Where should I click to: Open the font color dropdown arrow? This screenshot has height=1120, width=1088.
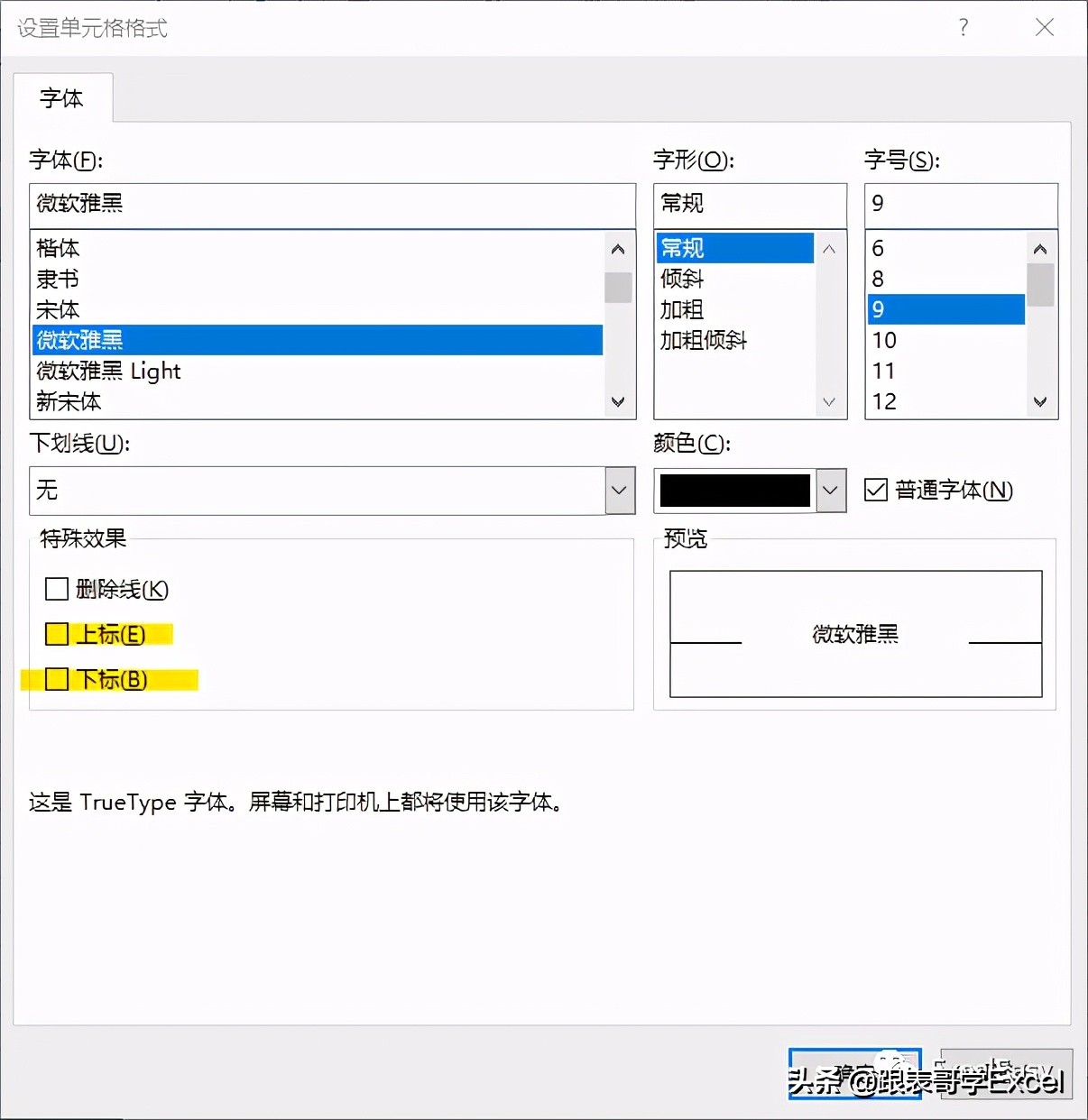click(829, 491)
